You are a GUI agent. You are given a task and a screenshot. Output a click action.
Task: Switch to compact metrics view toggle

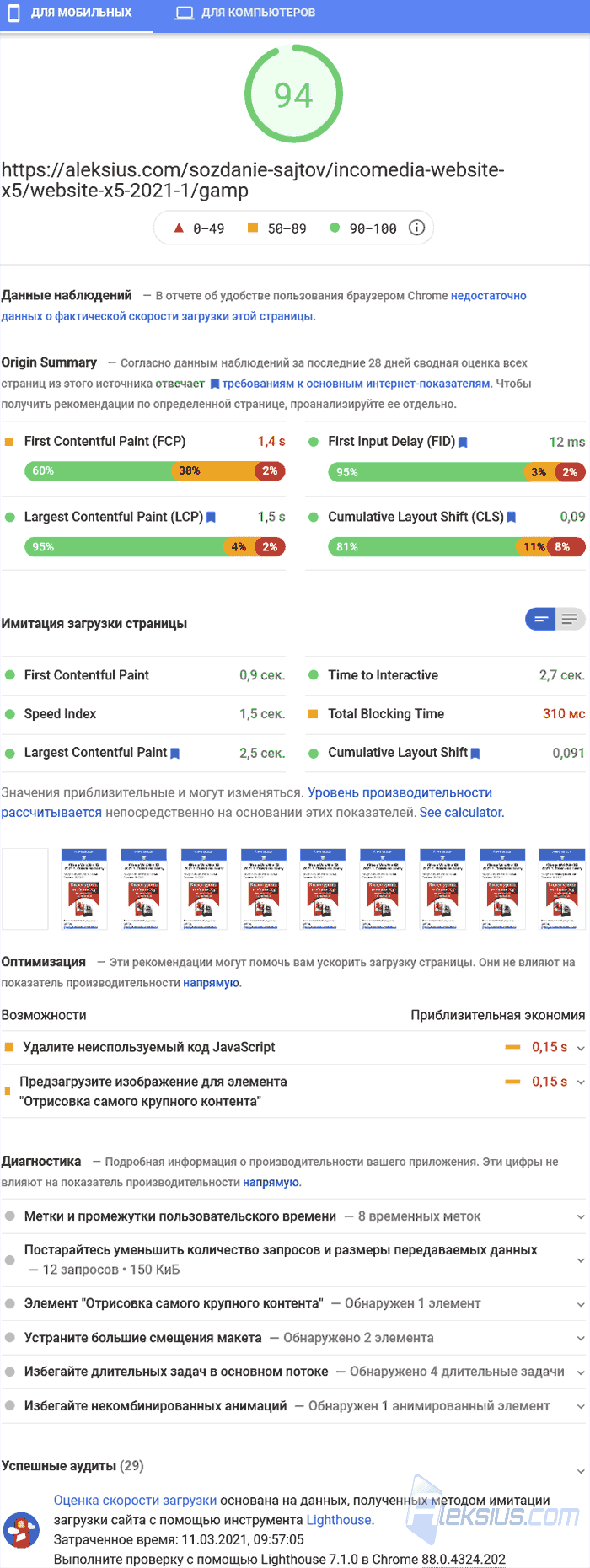tap(541, 620)
